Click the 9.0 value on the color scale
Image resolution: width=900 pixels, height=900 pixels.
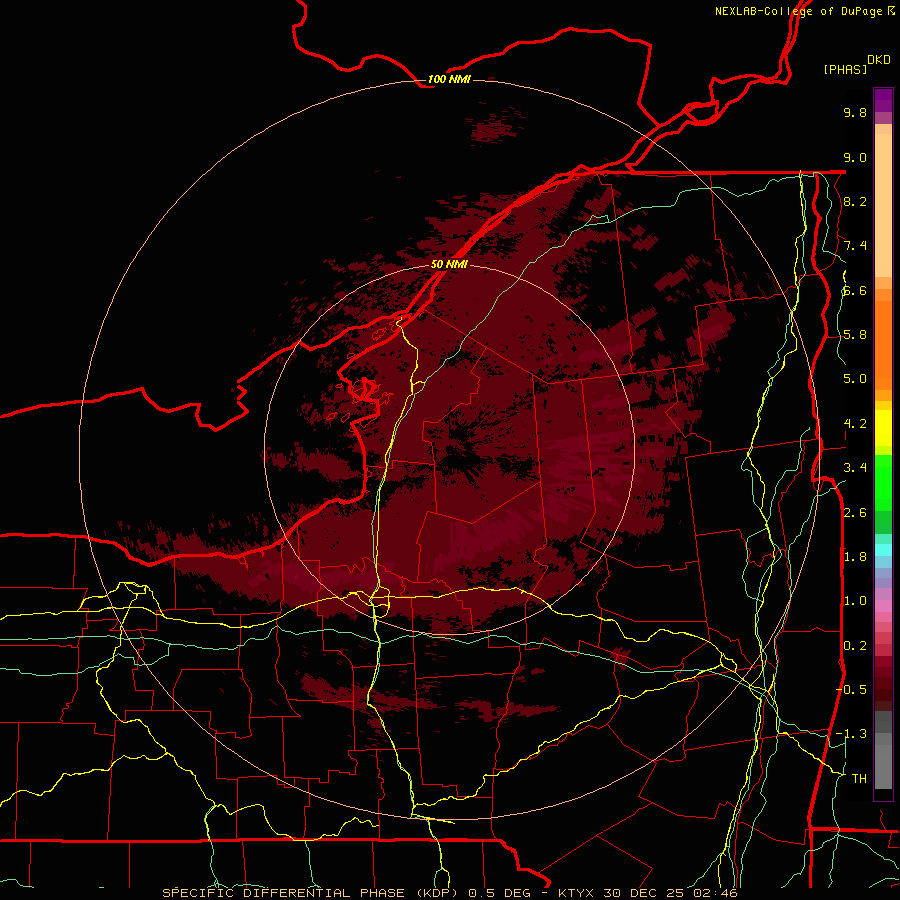click(x=855, y=157)
